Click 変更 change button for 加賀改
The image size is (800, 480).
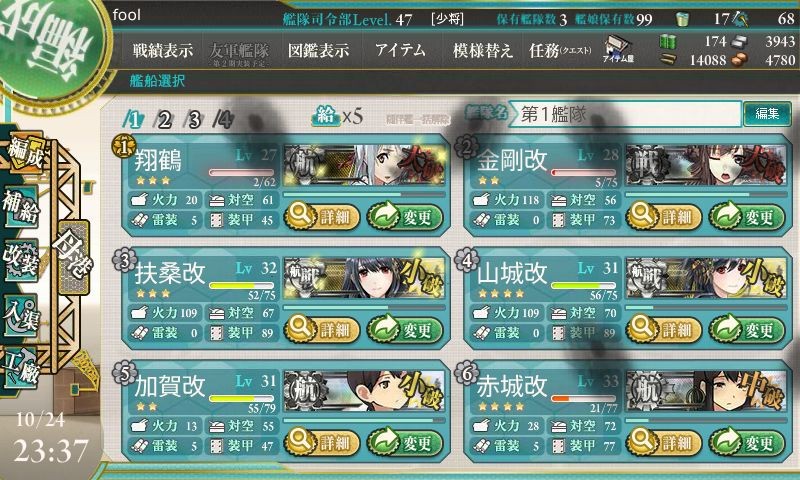tap(405, 443)
